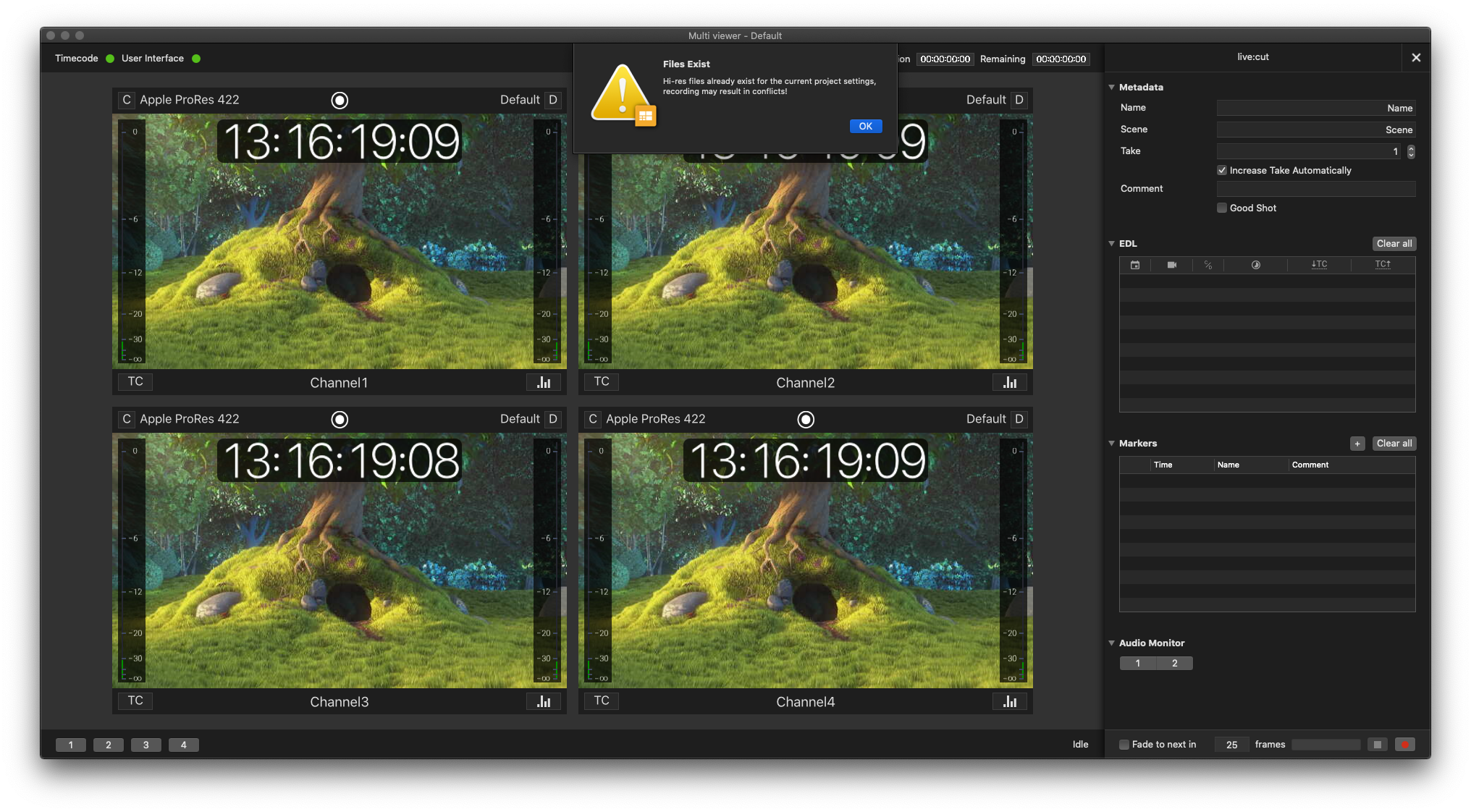The height and width of the screenshot is (812, 1471).
Task: Click the Channel4 video preview
Action: click(806, 560)
